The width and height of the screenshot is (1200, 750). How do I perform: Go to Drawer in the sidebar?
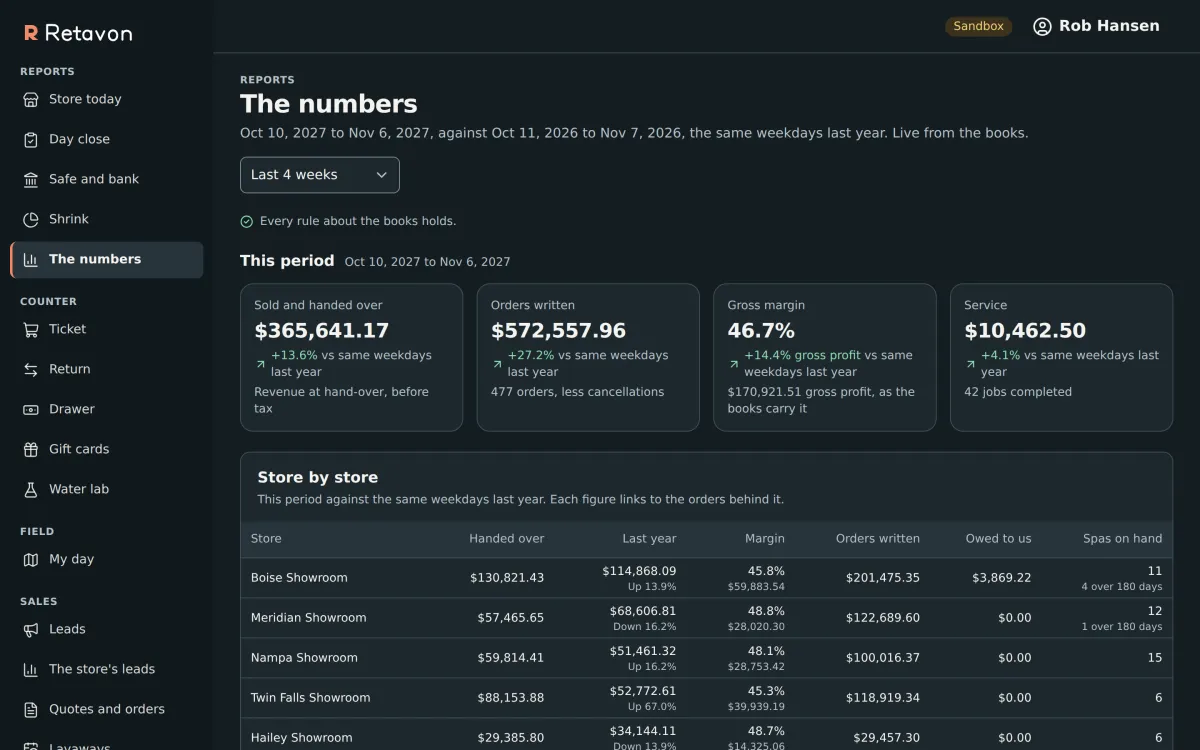[107, 409]
